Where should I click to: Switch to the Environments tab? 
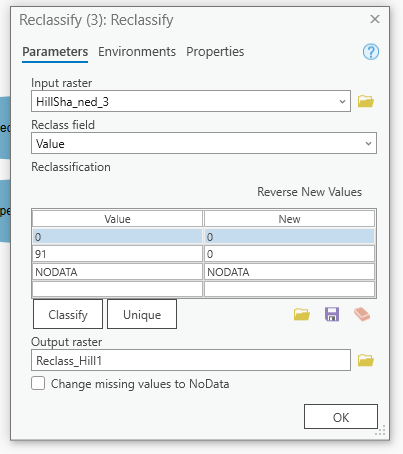(137, 52)
